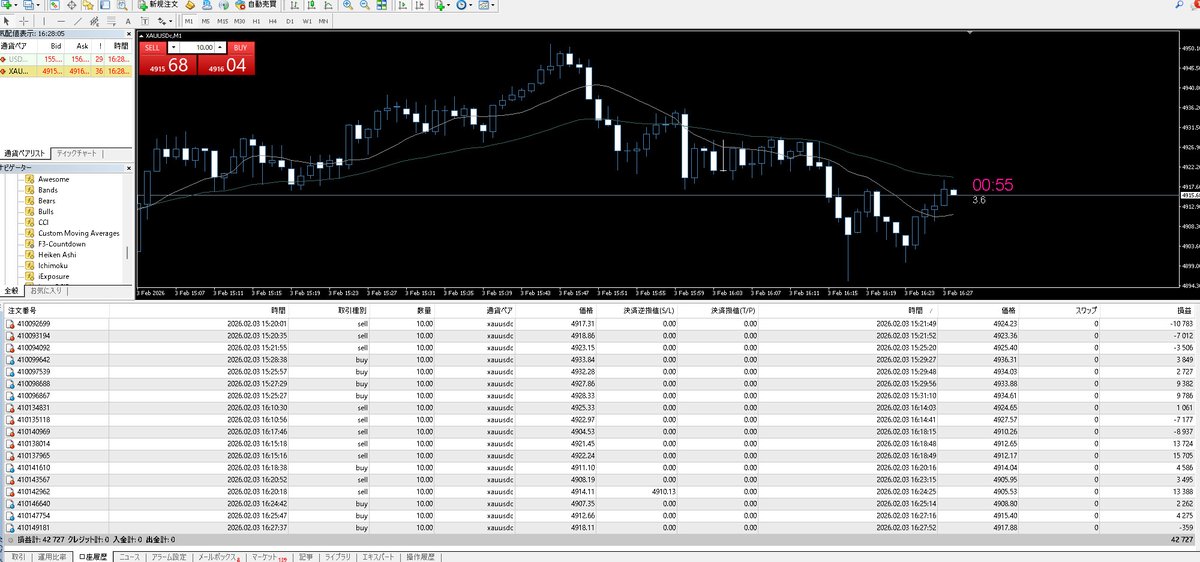
Task: Open the arrows objects dropdown
Action: point(164,21)
